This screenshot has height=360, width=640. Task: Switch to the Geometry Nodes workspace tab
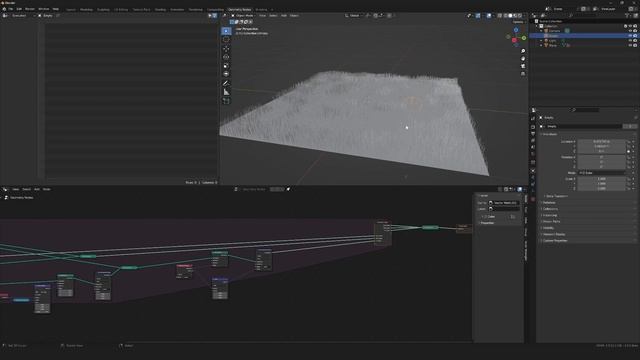240,9
